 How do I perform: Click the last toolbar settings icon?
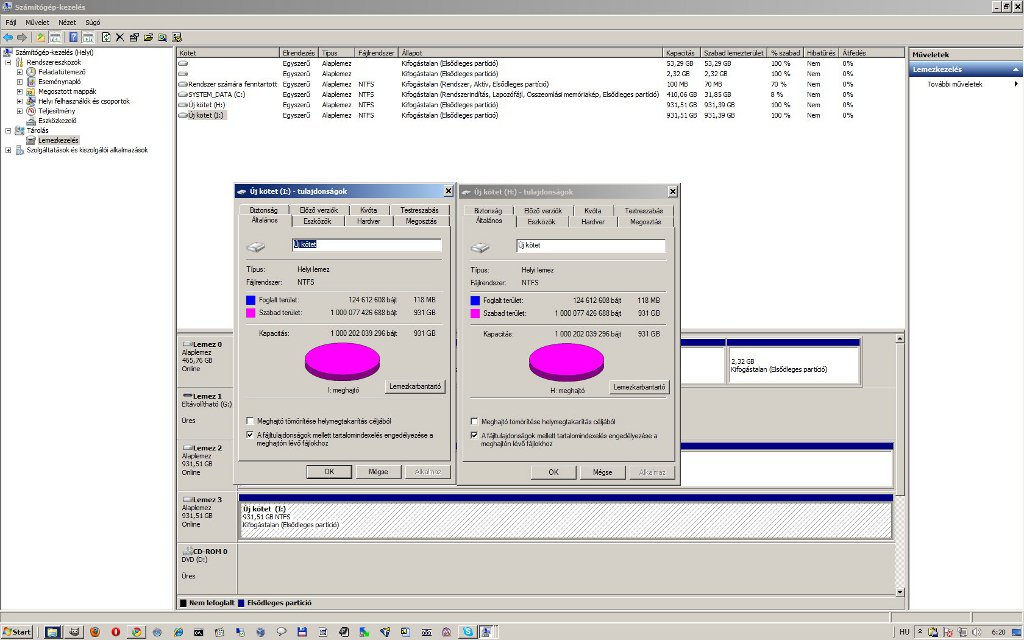[176, 37]
